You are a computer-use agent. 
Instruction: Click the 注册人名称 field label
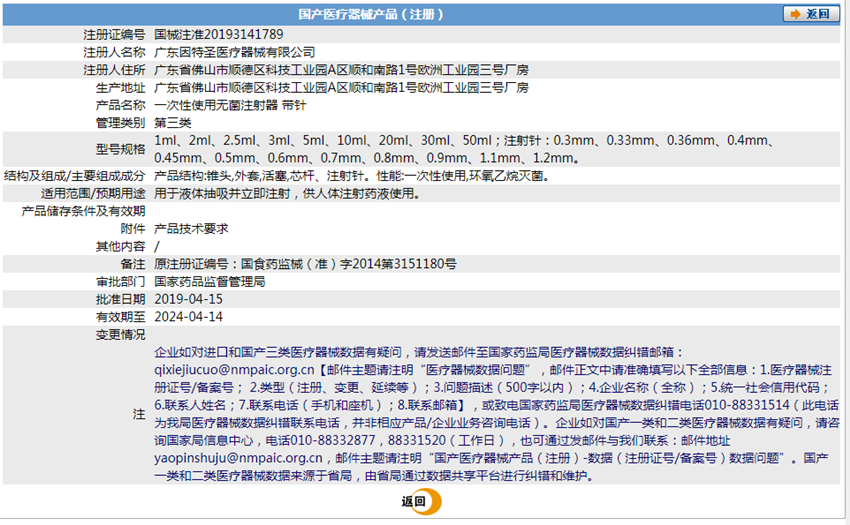(114, 53)
